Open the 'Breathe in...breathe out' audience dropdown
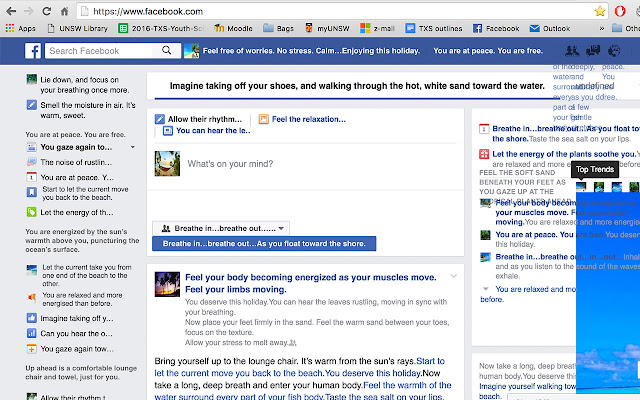Screen dimensions: 640x400 [224, 228]
